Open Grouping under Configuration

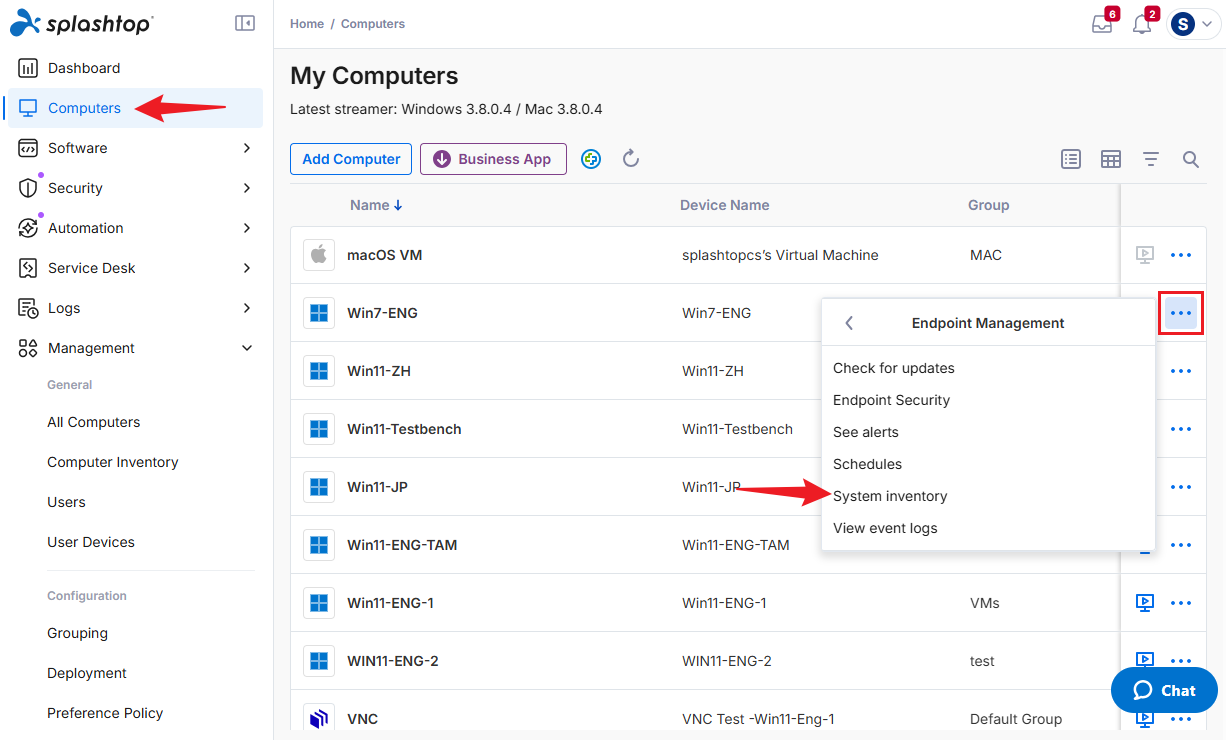click(x=77, y=633)
